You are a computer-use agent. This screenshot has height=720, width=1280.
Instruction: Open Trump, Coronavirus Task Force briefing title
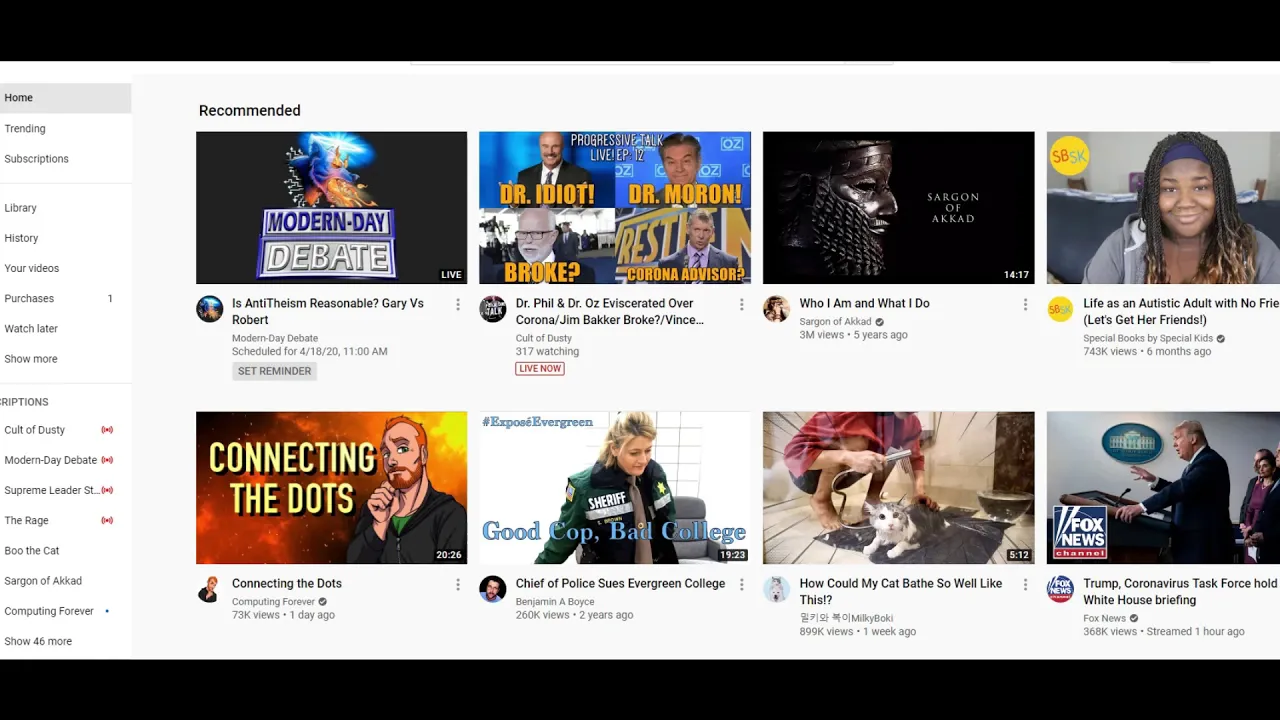pyautogui.click(x=1181, y=592)
